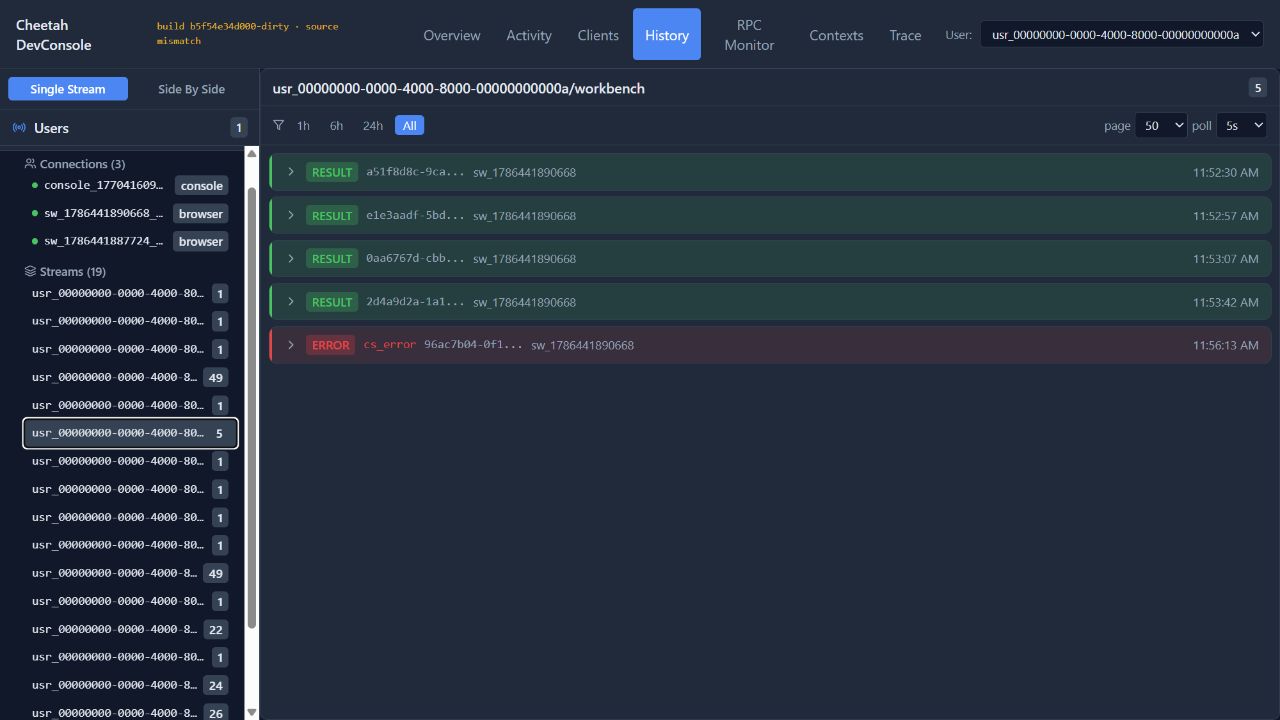This screenshot has width=1280, height=720.
Task: Click the workbench event count badge 5
Action: (1258, 88)
